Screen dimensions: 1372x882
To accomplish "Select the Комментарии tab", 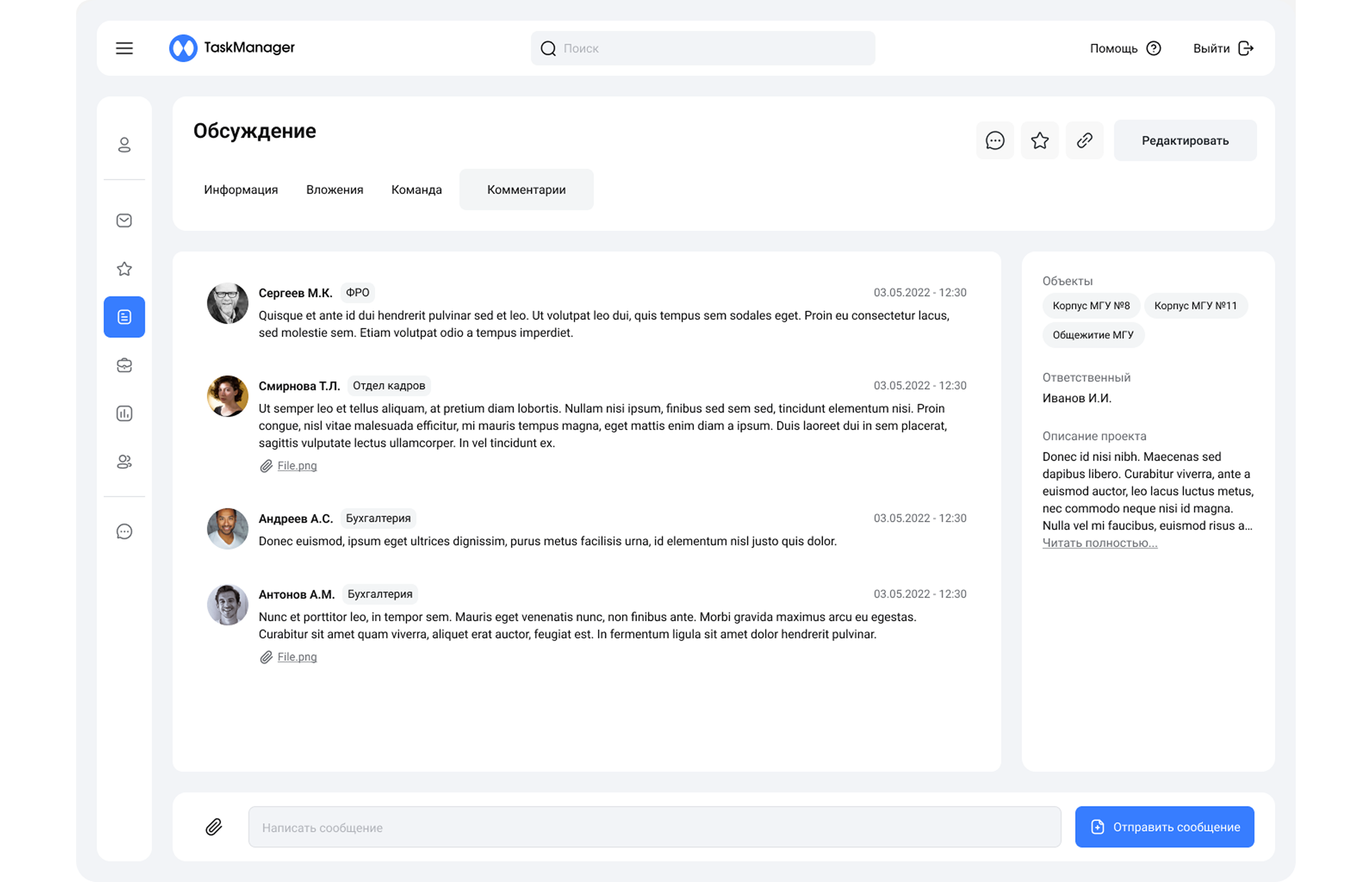I will point(526,190).
